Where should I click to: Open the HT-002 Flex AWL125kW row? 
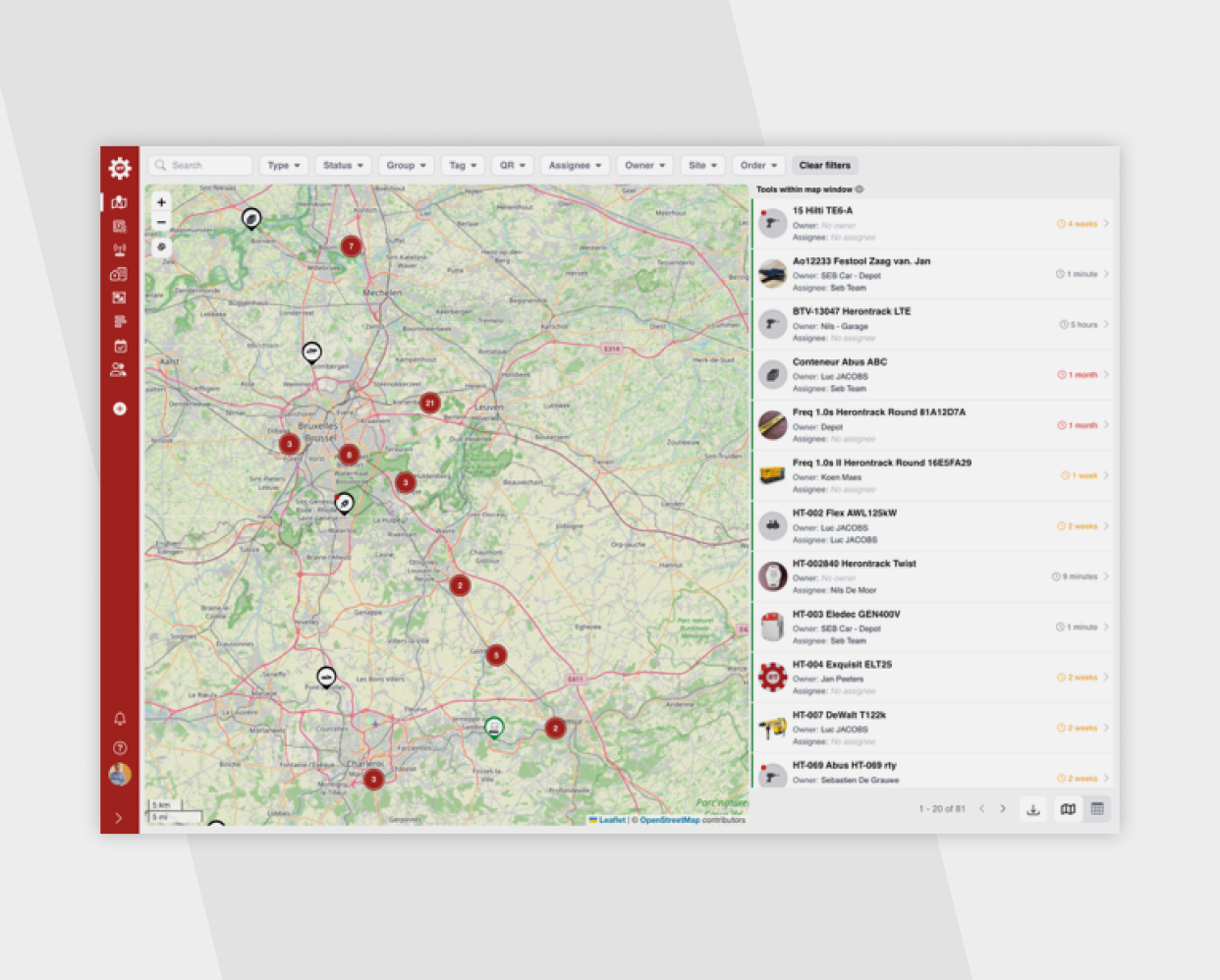click(934, 525)
